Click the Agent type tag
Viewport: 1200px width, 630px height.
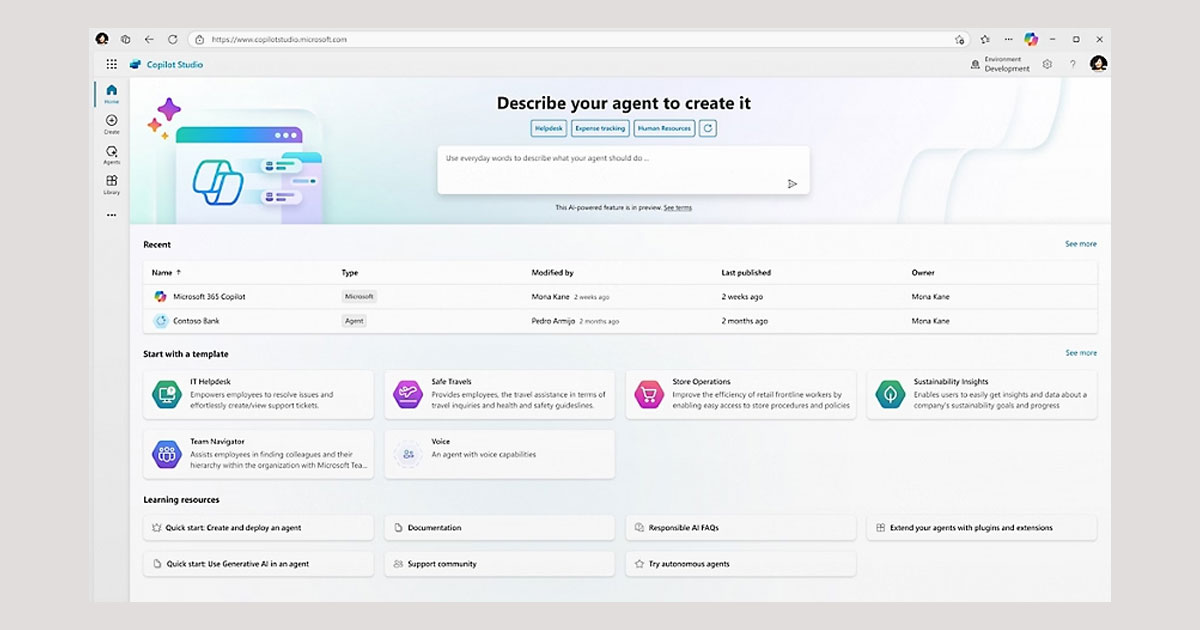tap(354, 321)
